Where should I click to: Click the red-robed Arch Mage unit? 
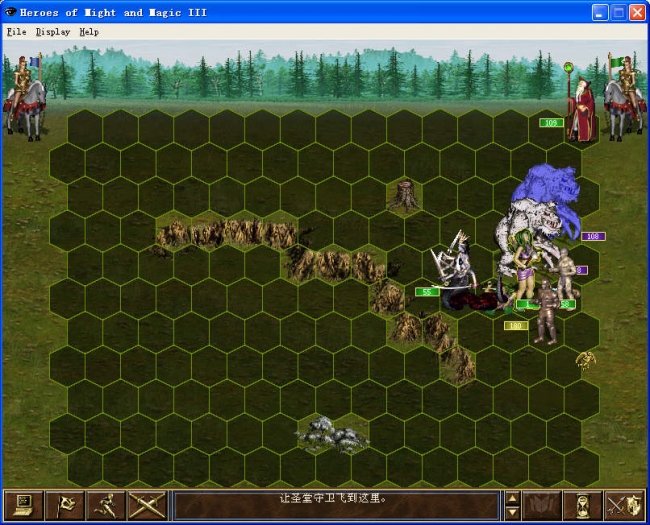click(x=582, y=108)
